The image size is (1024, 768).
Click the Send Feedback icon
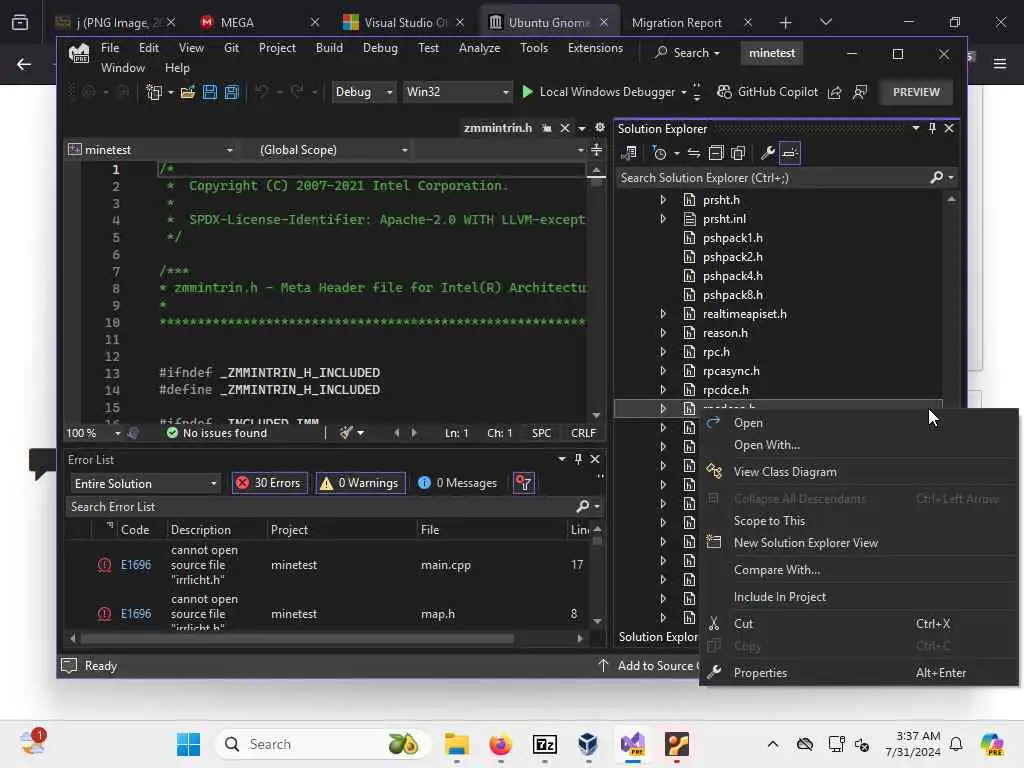click(860, 93)
